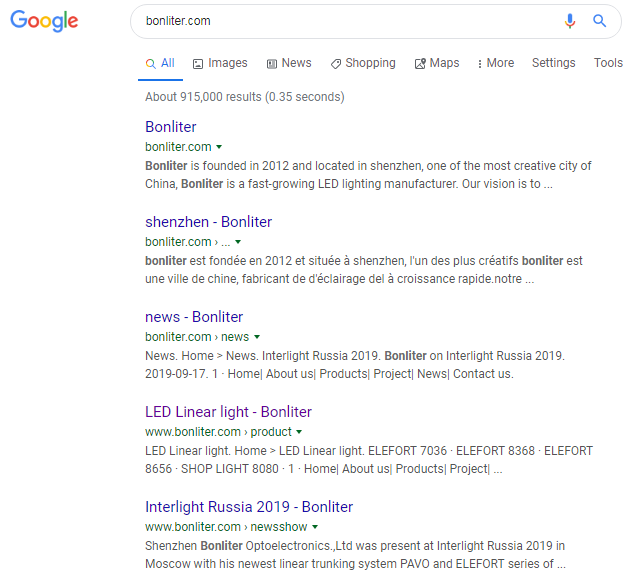Click the French snippet 'bonliter est fondée en 2012'

point(364,270)
